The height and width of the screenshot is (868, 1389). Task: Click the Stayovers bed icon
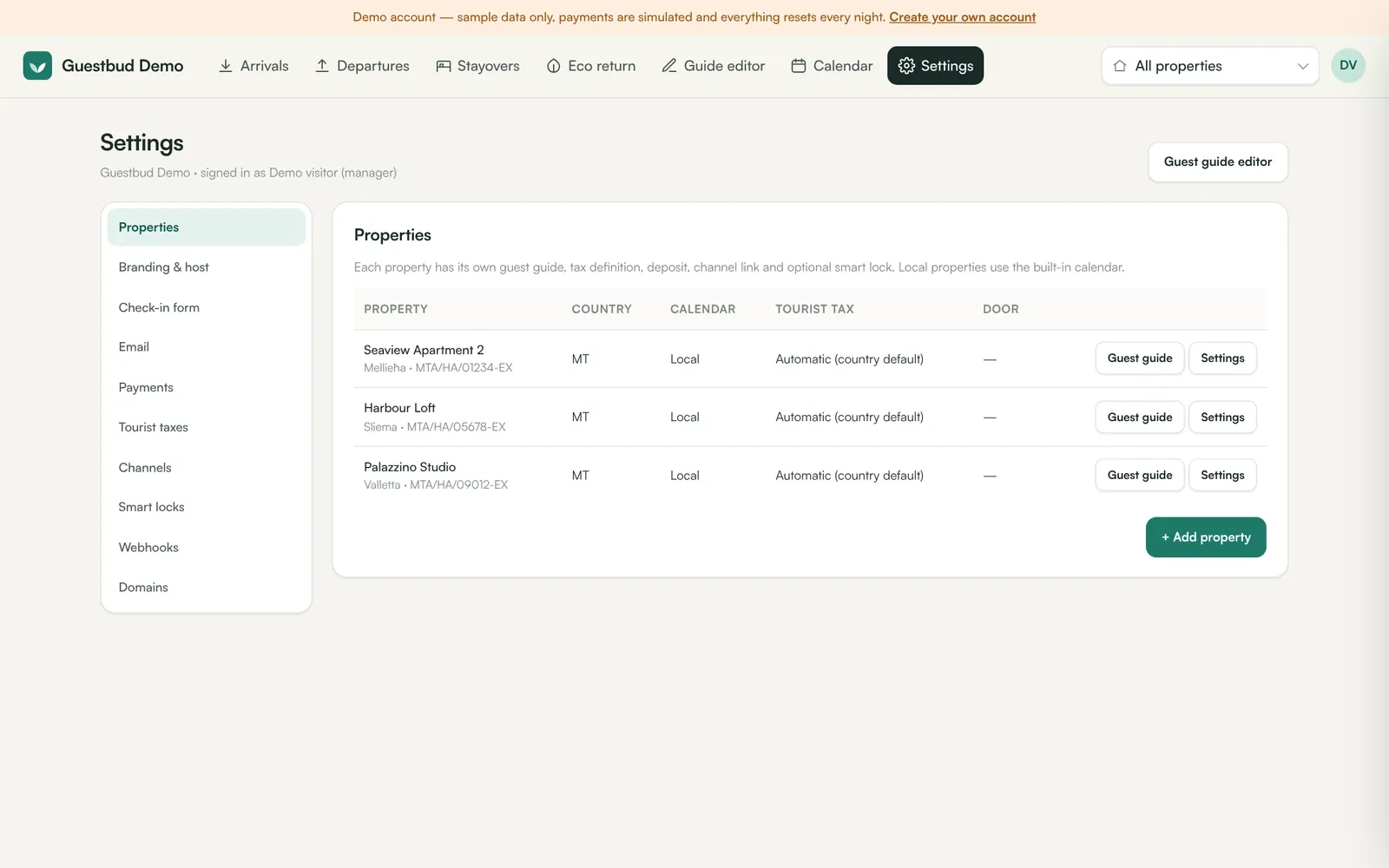click(x=444, y=66)
